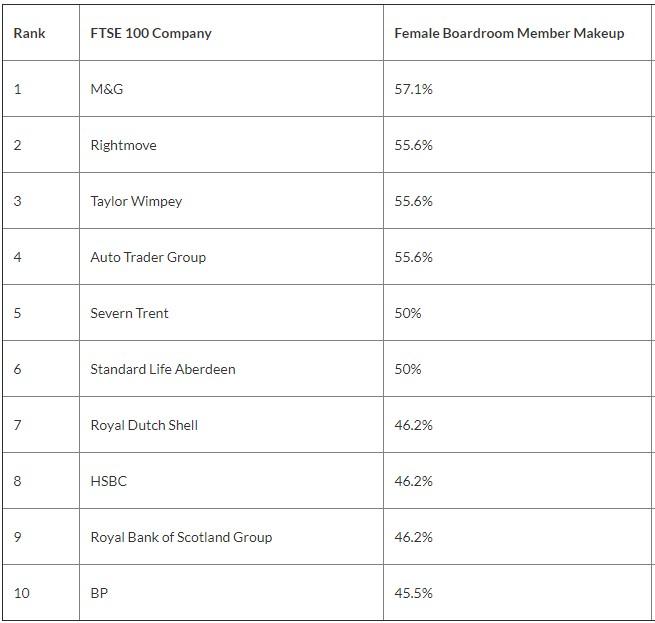The width and height of the screenshot is (655, 623).
Task: Select the HSBC company cell
Action: 108,481
